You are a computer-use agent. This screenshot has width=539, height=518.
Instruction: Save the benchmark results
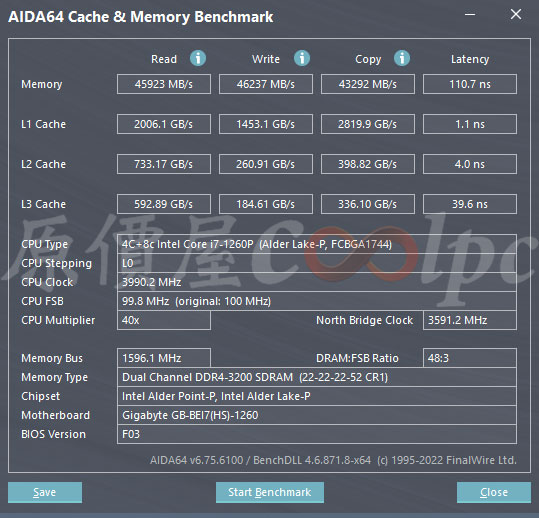(x=45, y=492)
